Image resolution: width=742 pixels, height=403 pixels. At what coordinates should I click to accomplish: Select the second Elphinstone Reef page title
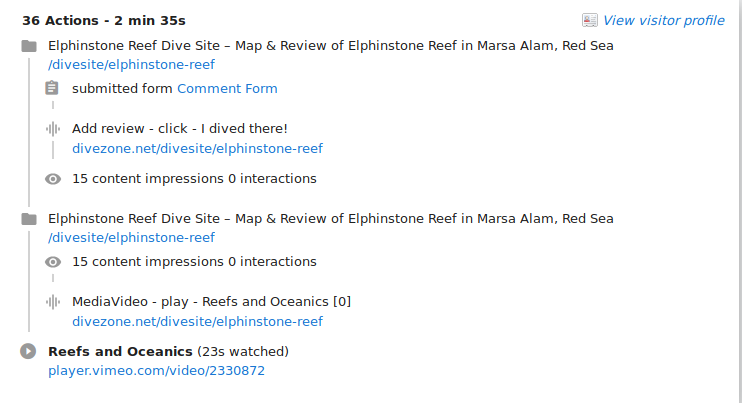tap(330, 219)
